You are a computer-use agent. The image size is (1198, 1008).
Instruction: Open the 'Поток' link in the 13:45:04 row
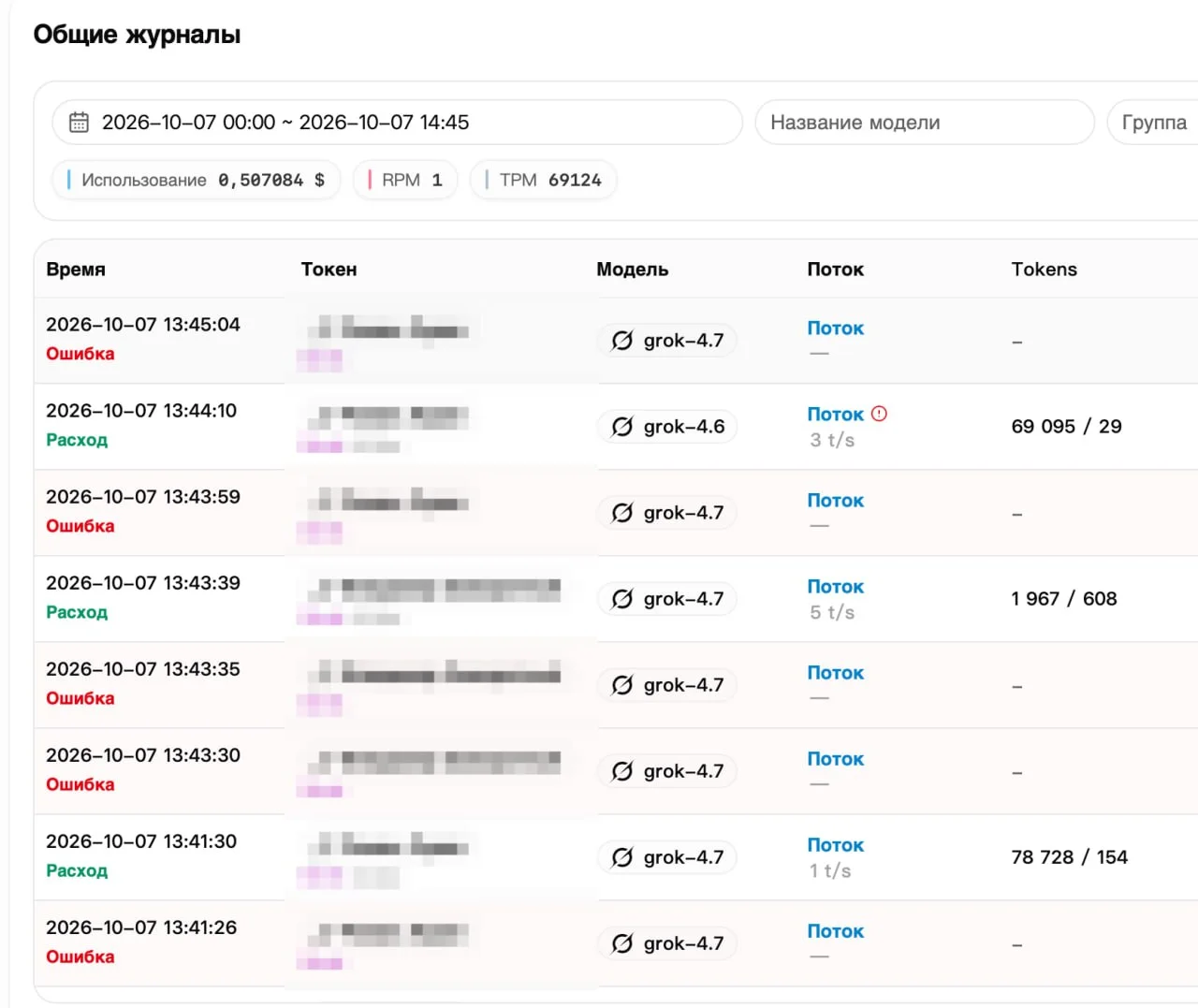[836, 329]
